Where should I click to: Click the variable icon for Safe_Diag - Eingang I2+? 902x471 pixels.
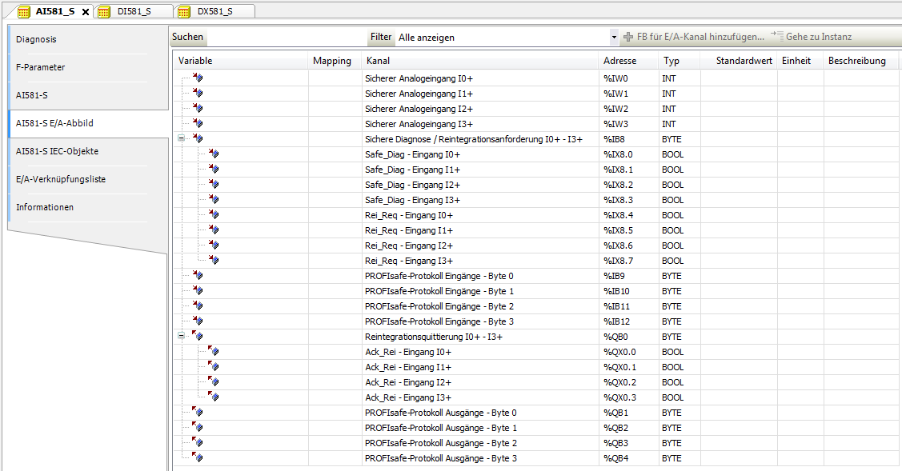213,184
